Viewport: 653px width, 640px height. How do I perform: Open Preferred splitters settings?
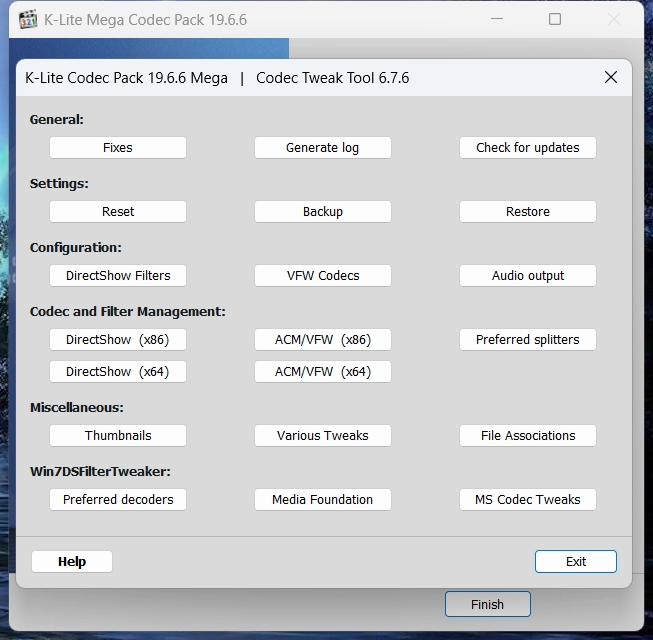(x=528, y=340)
